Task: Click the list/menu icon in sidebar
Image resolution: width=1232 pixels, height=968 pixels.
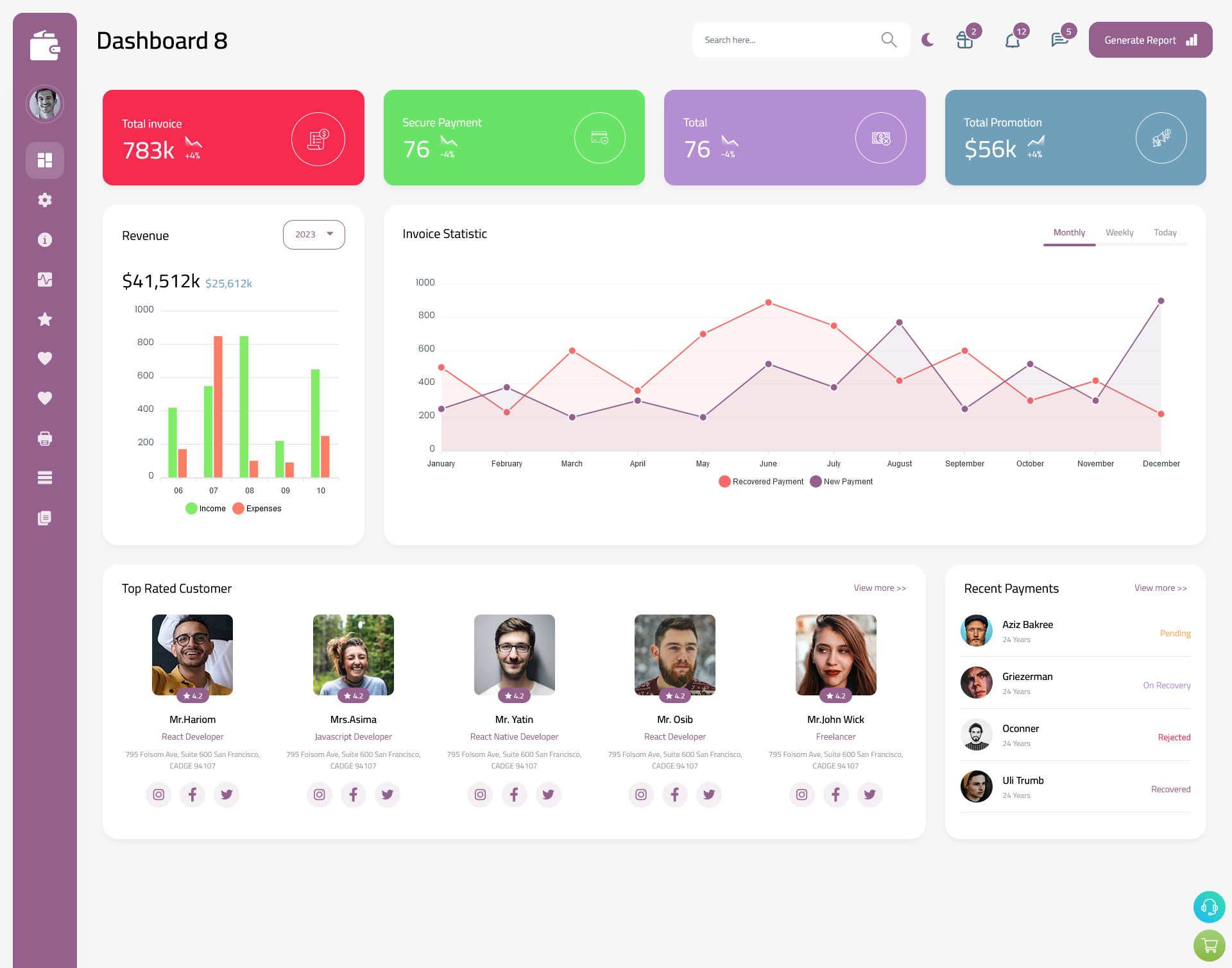Action: 44,477
